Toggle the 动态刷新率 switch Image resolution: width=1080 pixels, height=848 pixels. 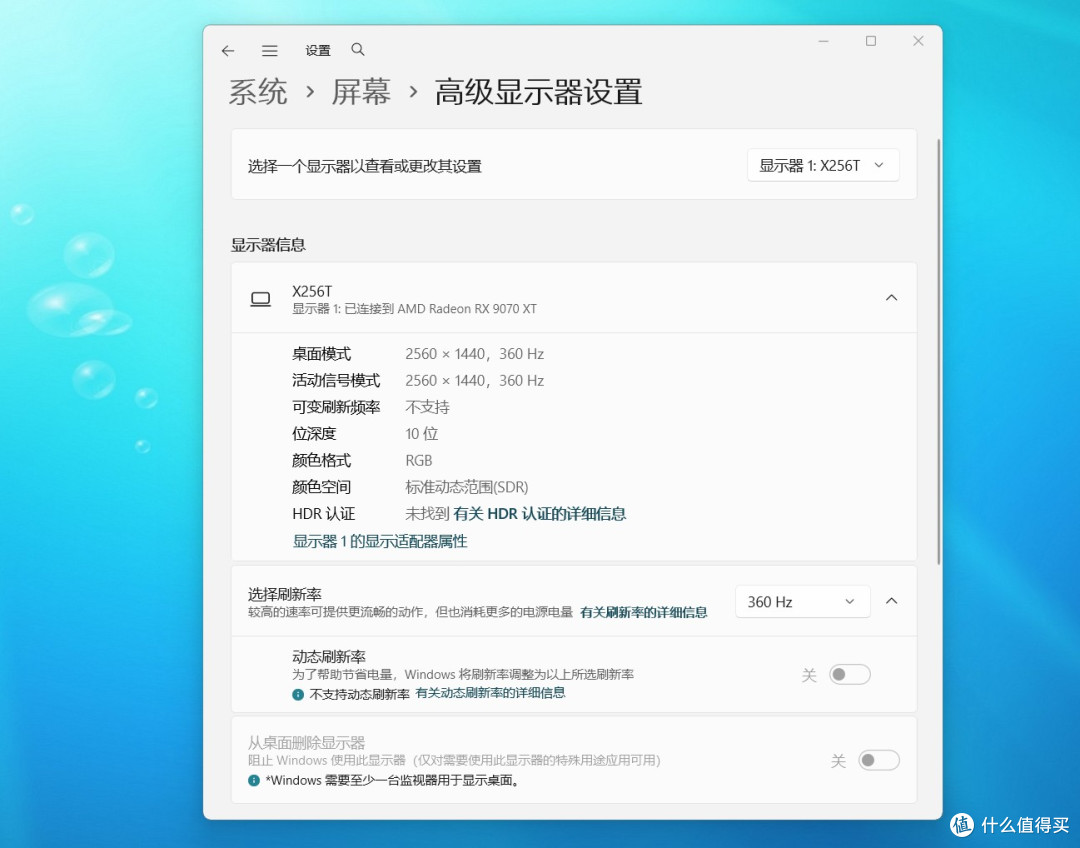pos(849,674)
